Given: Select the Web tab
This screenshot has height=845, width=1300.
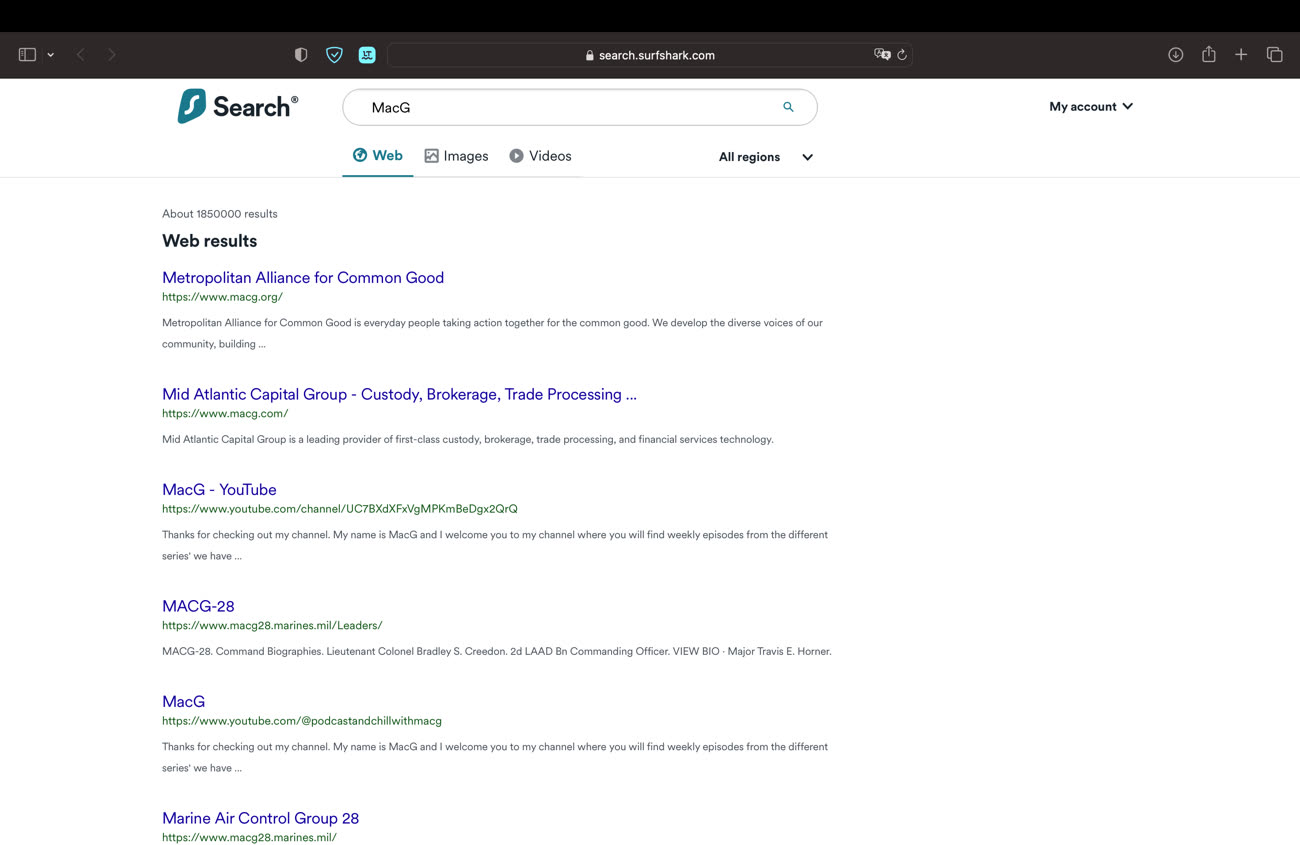Looking at the screenshot, I should click(377, 156).
